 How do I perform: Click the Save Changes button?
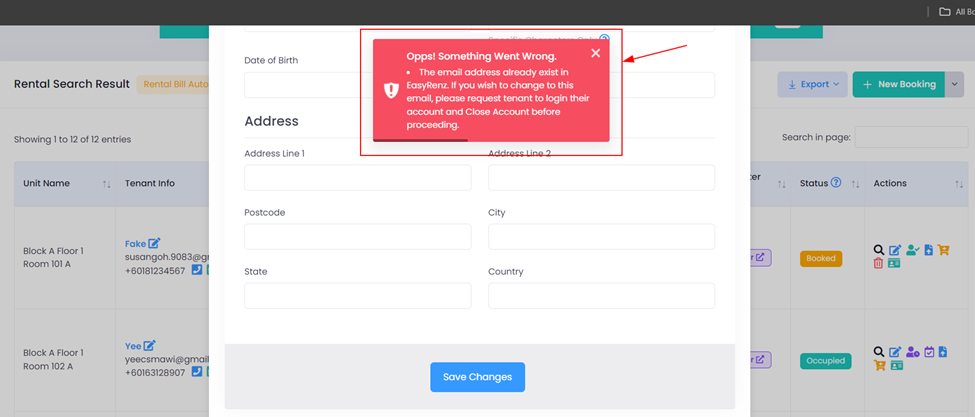tap(478, 377)
